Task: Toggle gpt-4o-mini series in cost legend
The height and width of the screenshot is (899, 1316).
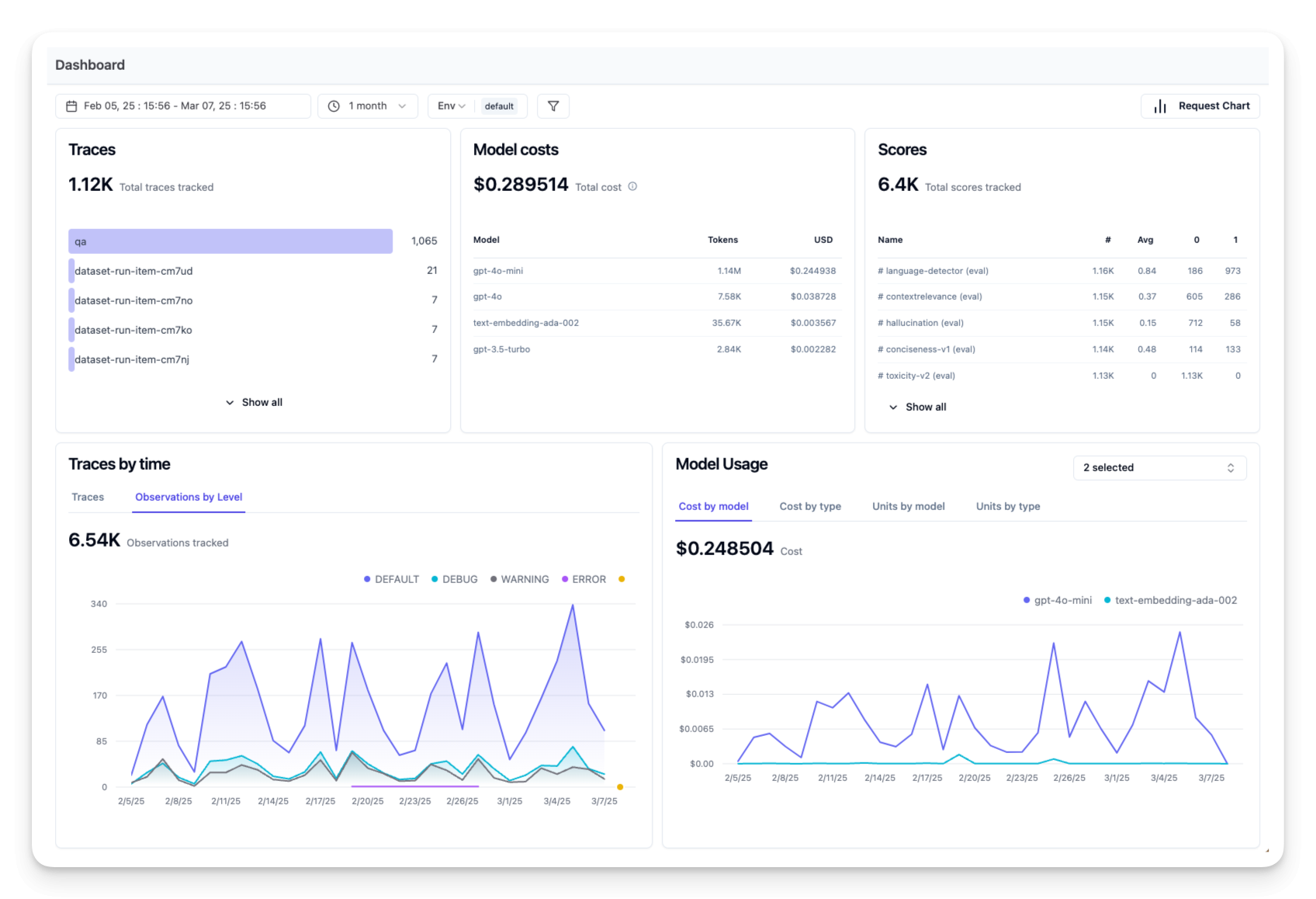Action: pos(1057,600)
